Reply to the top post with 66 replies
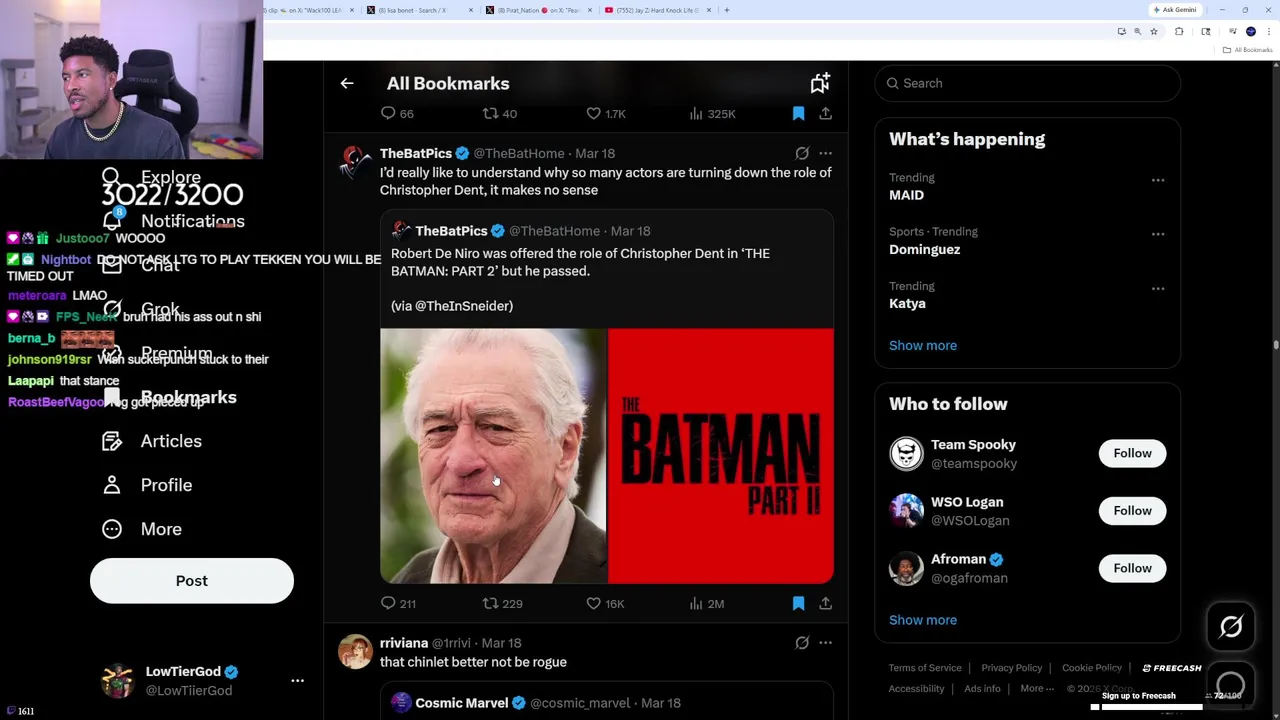This screenshot has width=1280, height=720. (x=397, y=114)
